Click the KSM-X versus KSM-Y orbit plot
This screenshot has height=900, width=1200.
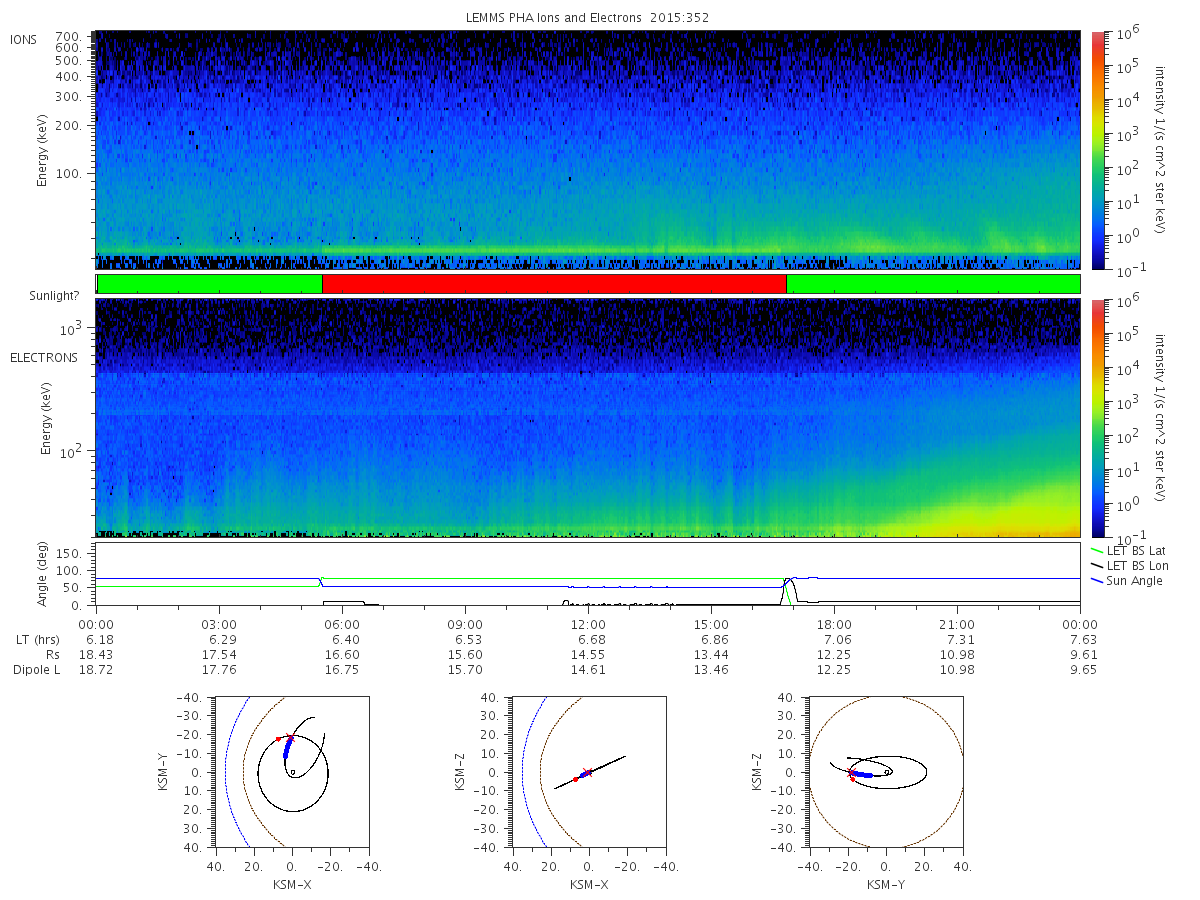291,772
